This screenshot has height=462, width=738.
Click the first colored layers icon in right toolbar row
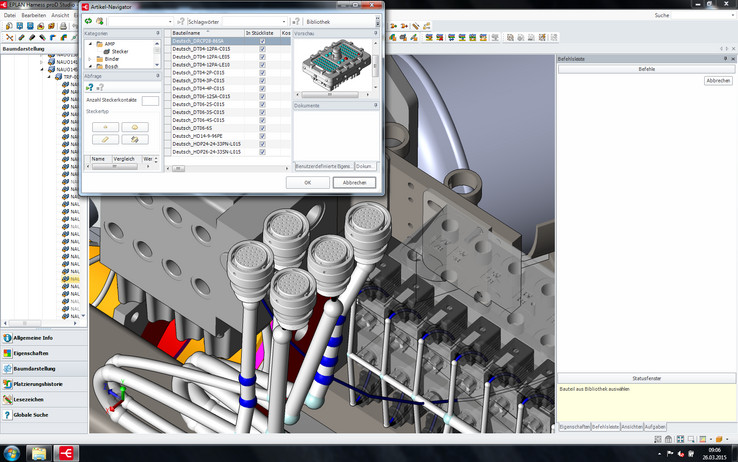tap(429, 37)
